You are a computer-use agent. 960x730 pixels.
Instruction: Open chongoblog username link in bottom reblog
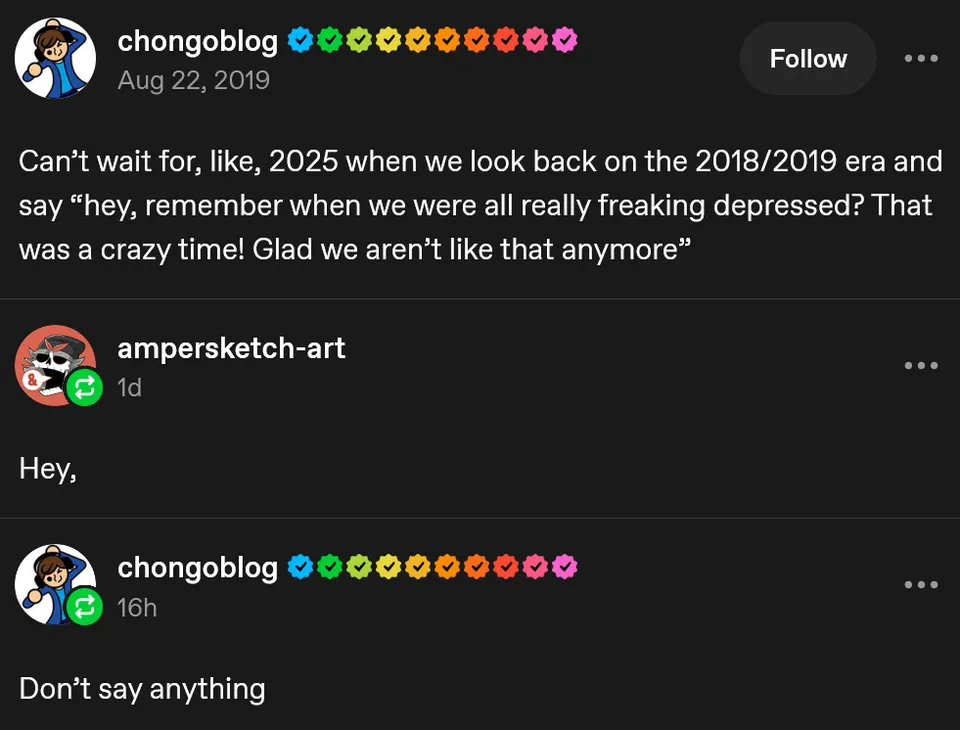pyautogui.click(x=197, y=567)
